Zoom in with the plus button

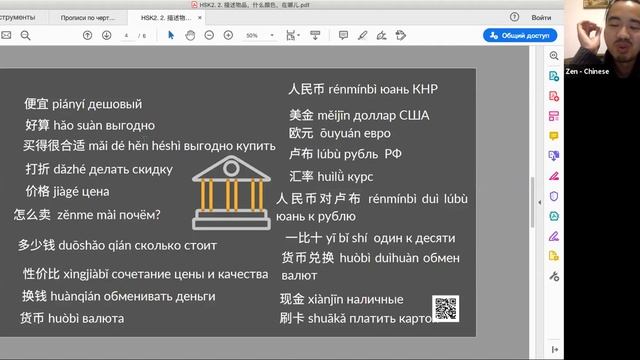pyautogui.click(x=228, y=36)
